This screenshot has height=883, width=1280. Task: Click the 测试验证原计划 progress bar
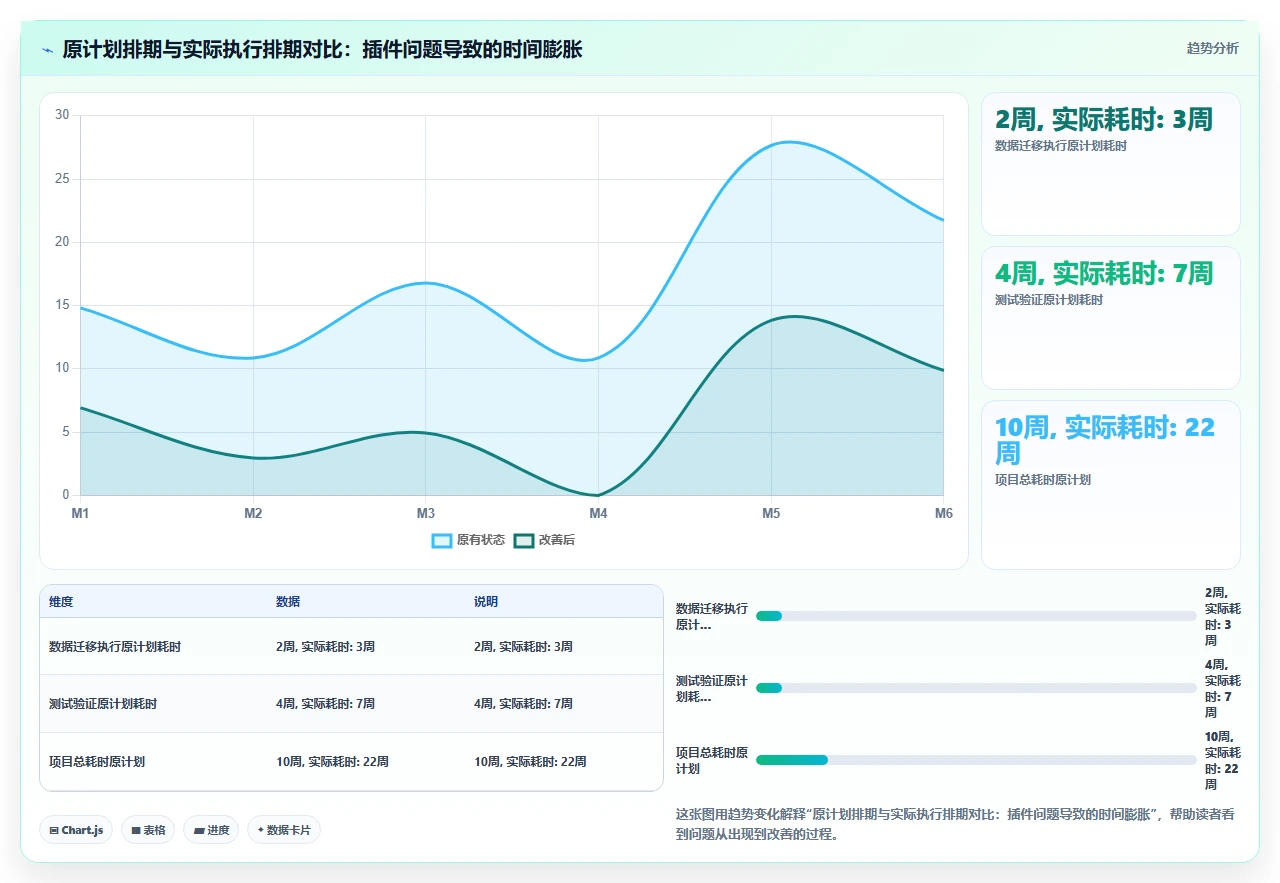point(976,688)
